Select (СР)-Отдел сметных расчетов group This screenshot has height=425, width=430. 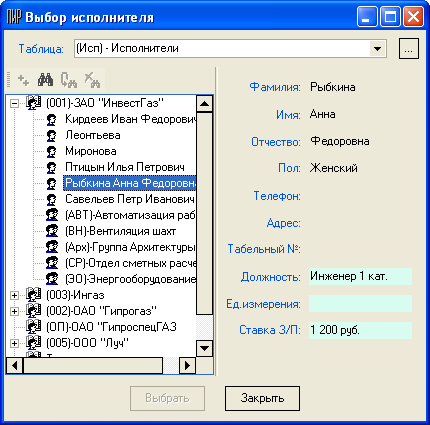[130, 263]
